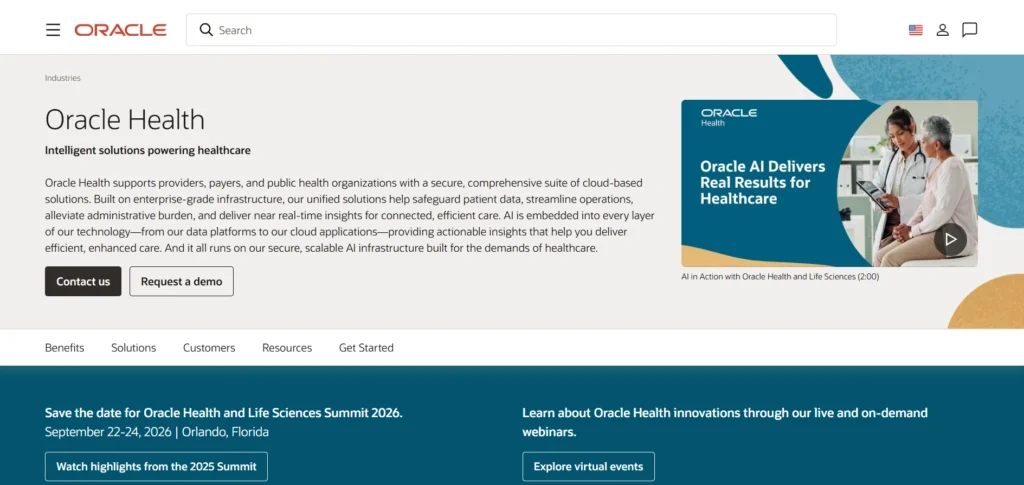Jump to the Get Started section tab

pyautogui.click(x=366, y=348)
